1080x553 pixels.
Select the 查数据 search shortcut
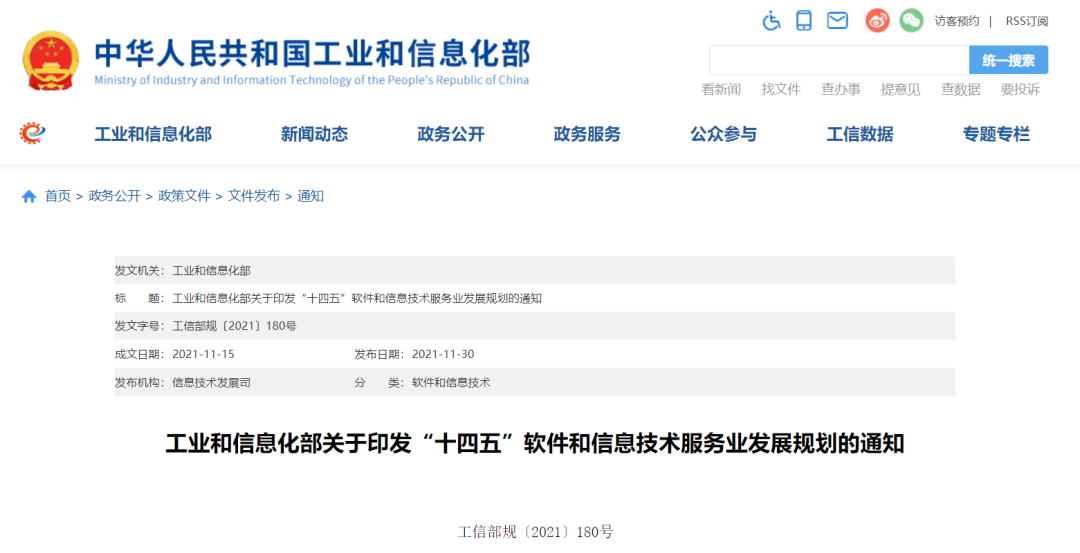click(961, 90)
